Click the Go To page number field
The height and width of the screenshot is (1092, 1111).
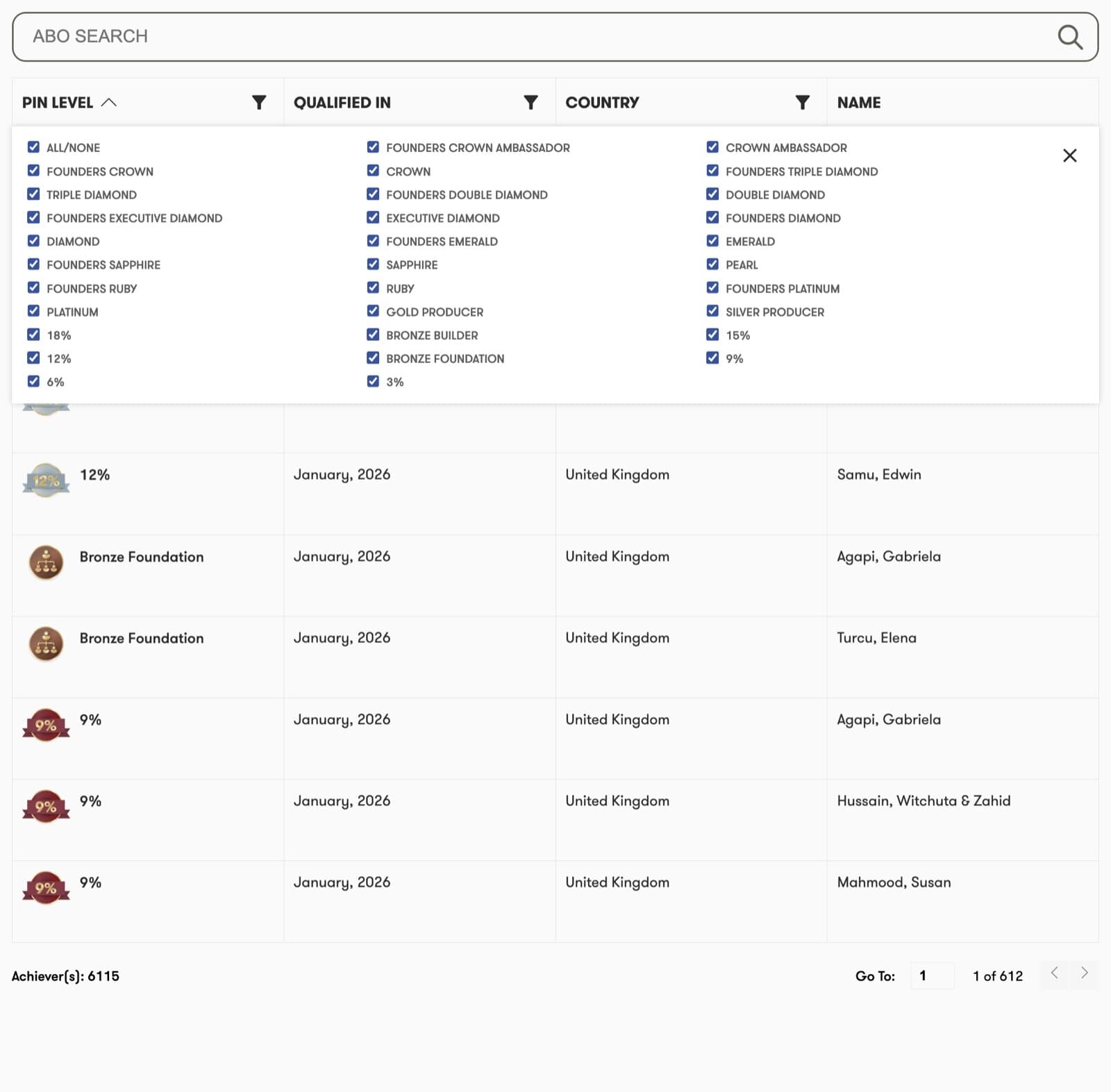point(932,976)
